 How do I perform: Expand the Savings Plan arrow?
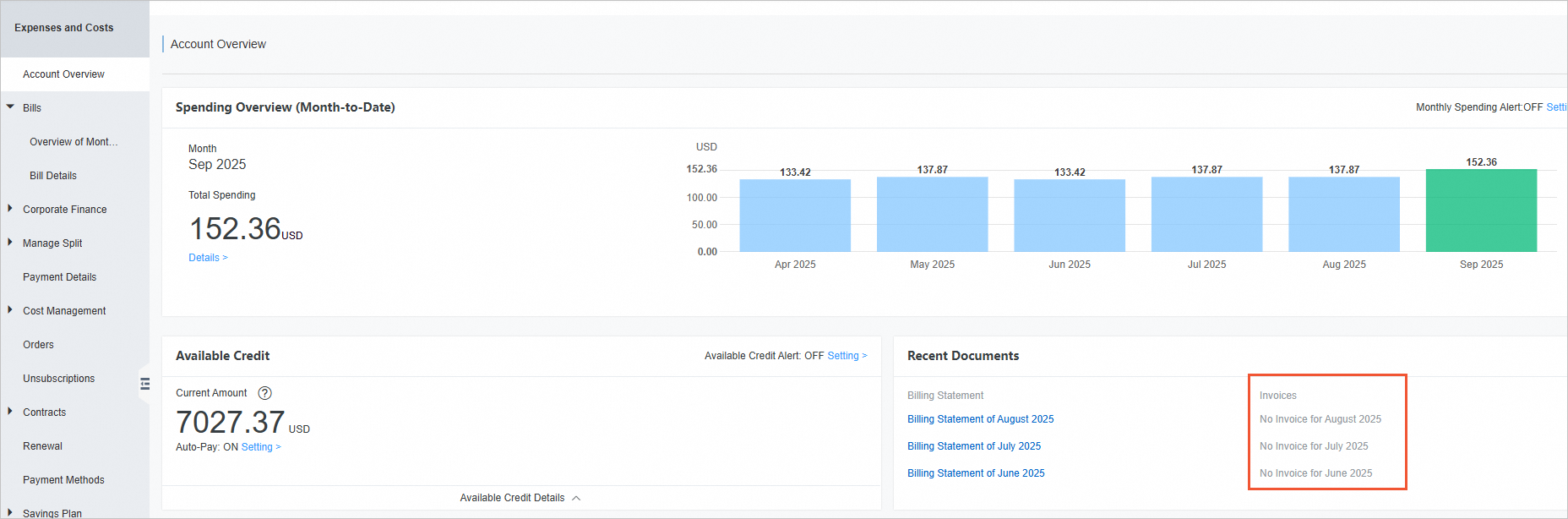[10, 512]
